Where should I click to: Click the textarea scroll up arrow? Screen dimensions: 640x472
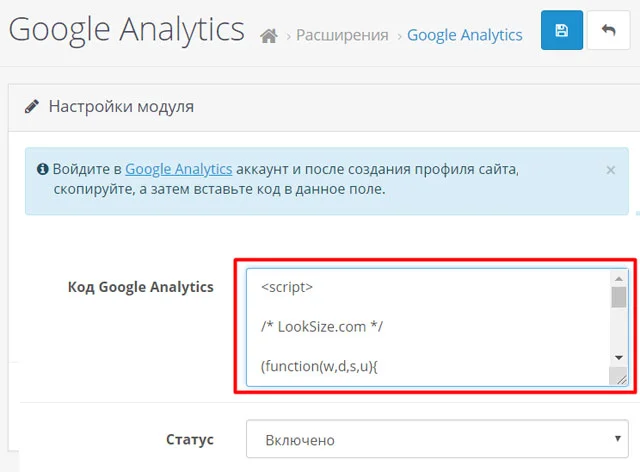point(619,278)
